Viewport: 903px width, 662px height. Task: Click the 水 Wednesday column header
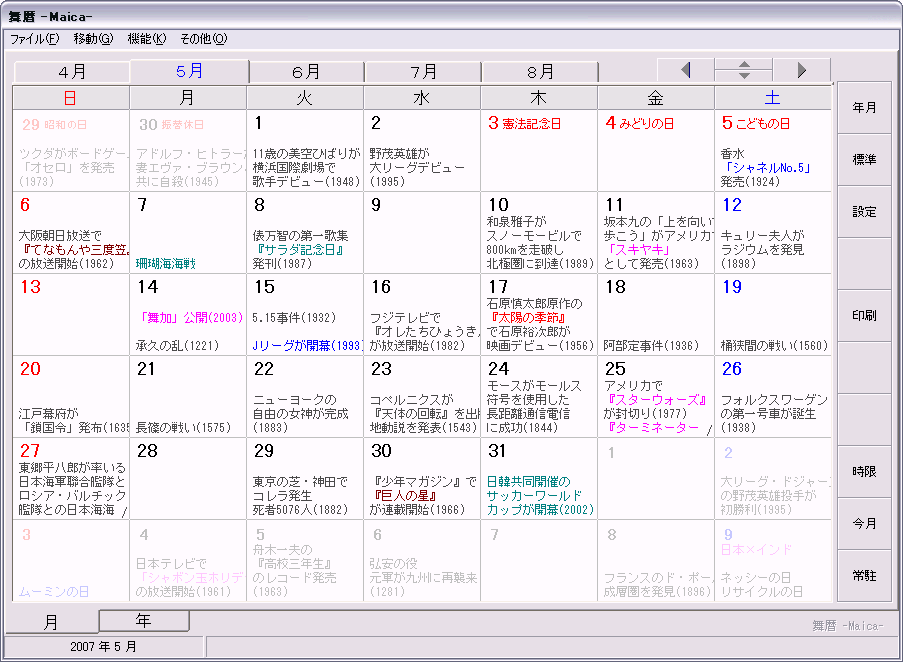click(x=422, y=98)
